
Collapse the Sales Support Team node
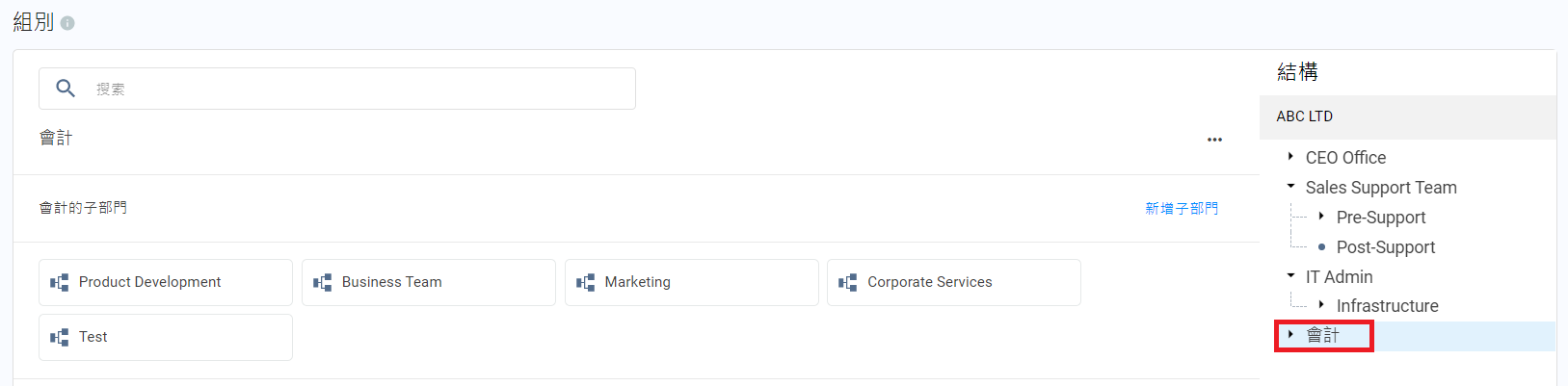point(1290,187)
